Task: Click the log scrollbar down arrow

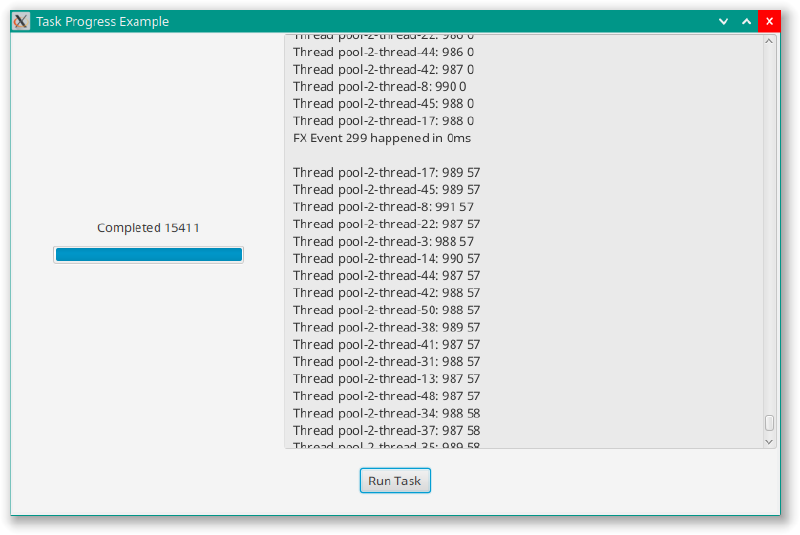Action: 769,442
